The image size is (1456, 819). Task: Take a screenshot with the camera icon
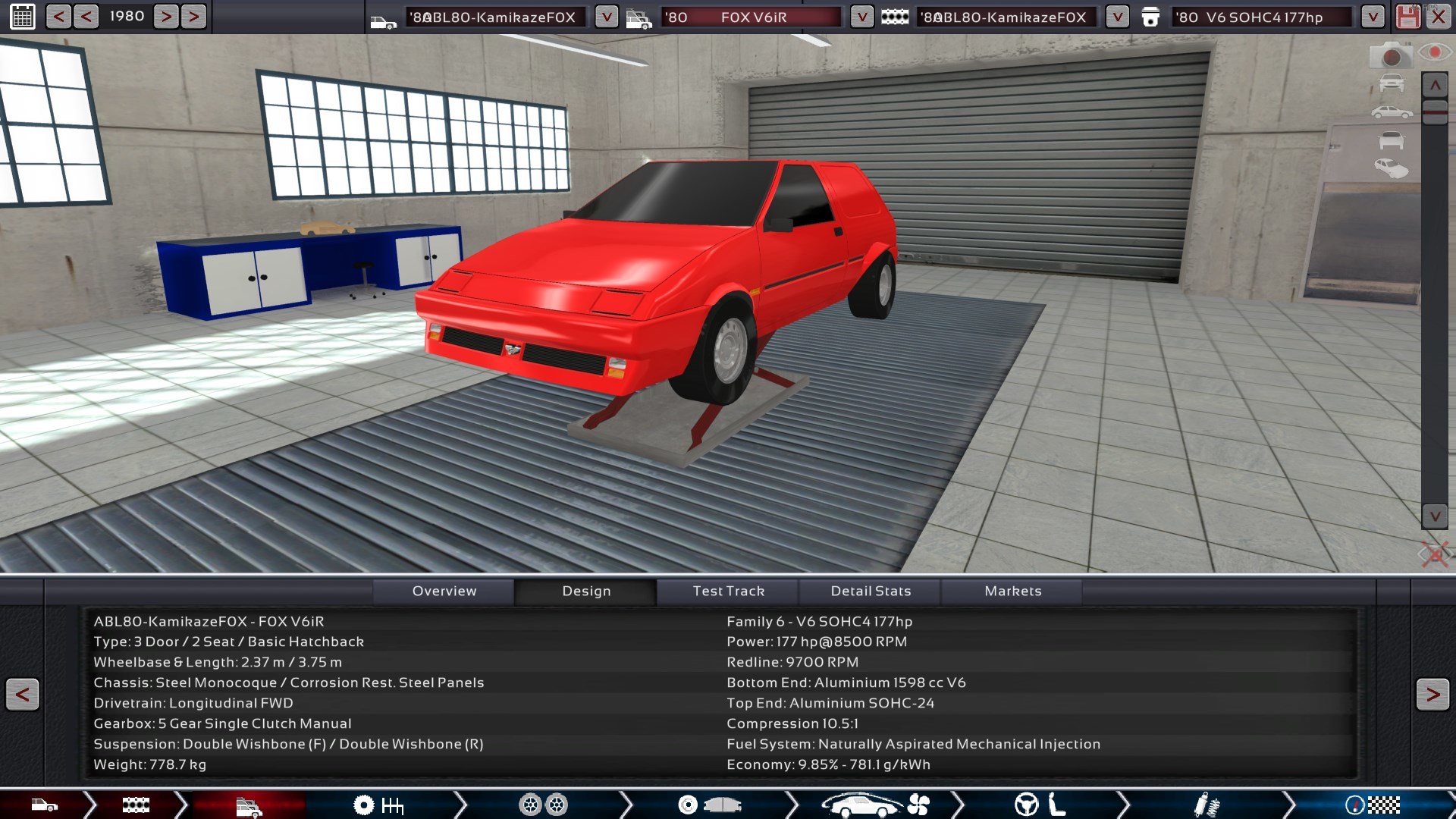[x=1391, y=55]
